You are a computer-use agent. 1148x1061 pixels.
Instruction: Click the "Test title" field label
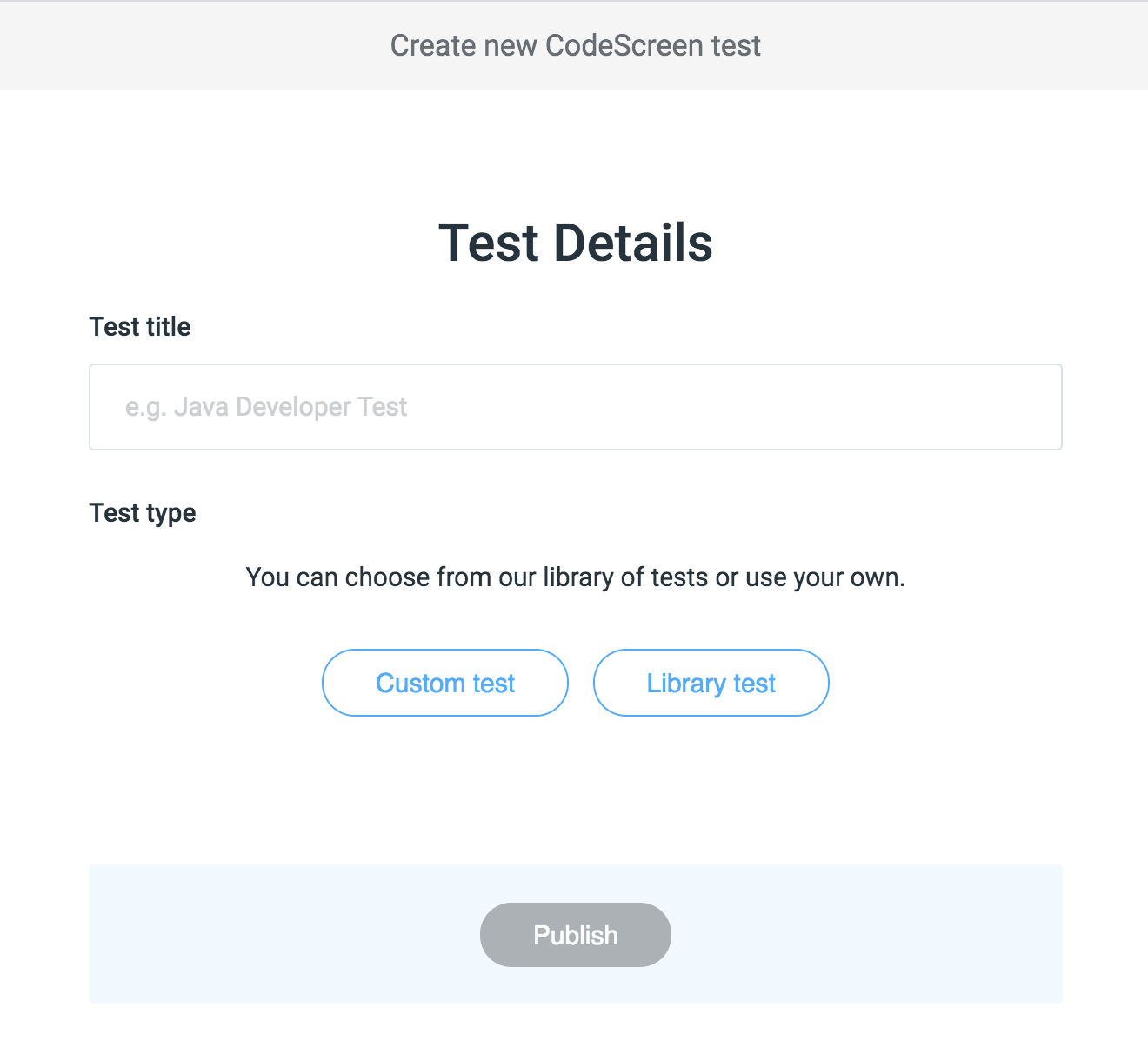click(140, 327)
